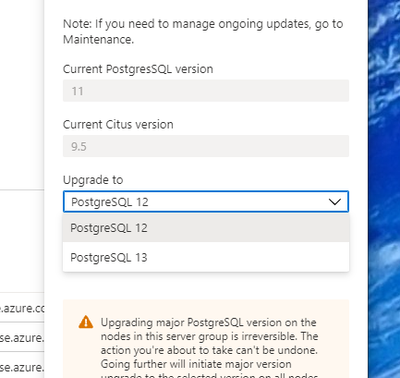Select the last 'se.azure.' row behind panel
Image resolution: width=400 pixels, height=378 pixels.
[x=22, y=366]
